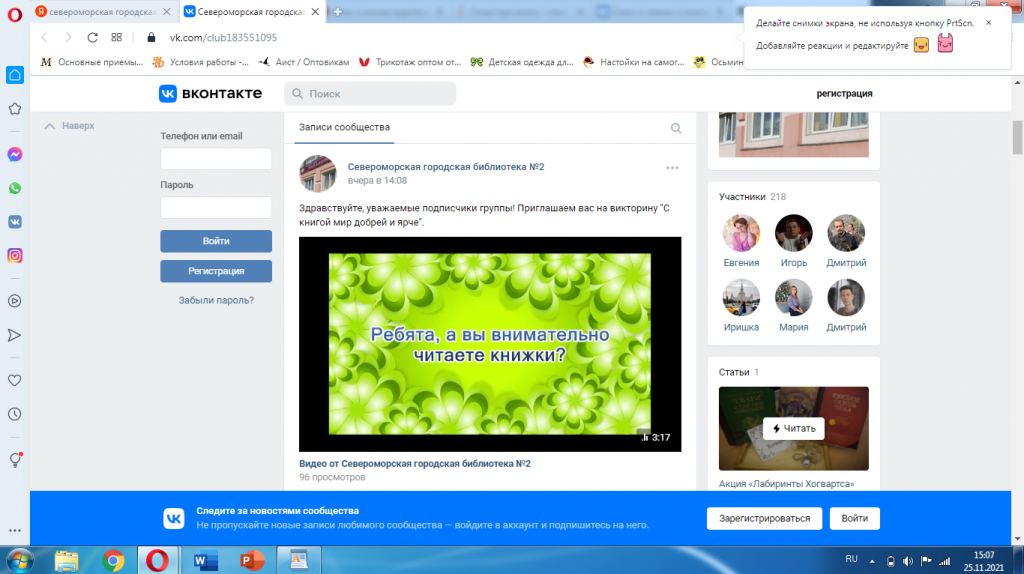The height and width of the screenshot is (574, 1024).
Task: Open PowerPoint from taskbar
Action: click(x=251, y=561)
